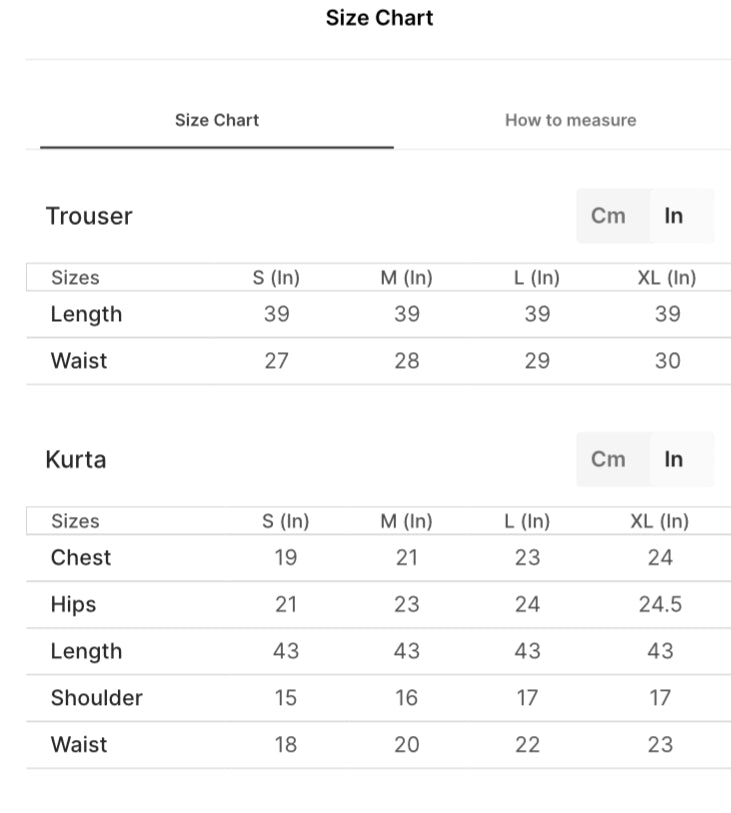Image resolution: width=731 pixels, height=813 pixels.
Task: Click Trouser Waist value 27 for S
Action: 277,360
